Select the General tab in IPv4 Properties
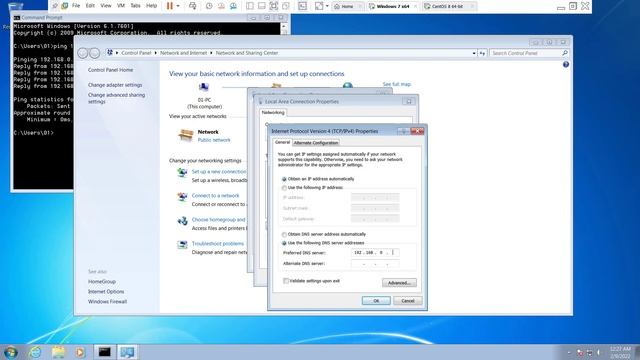Viewport: 640px width, 360px height. 282,142
